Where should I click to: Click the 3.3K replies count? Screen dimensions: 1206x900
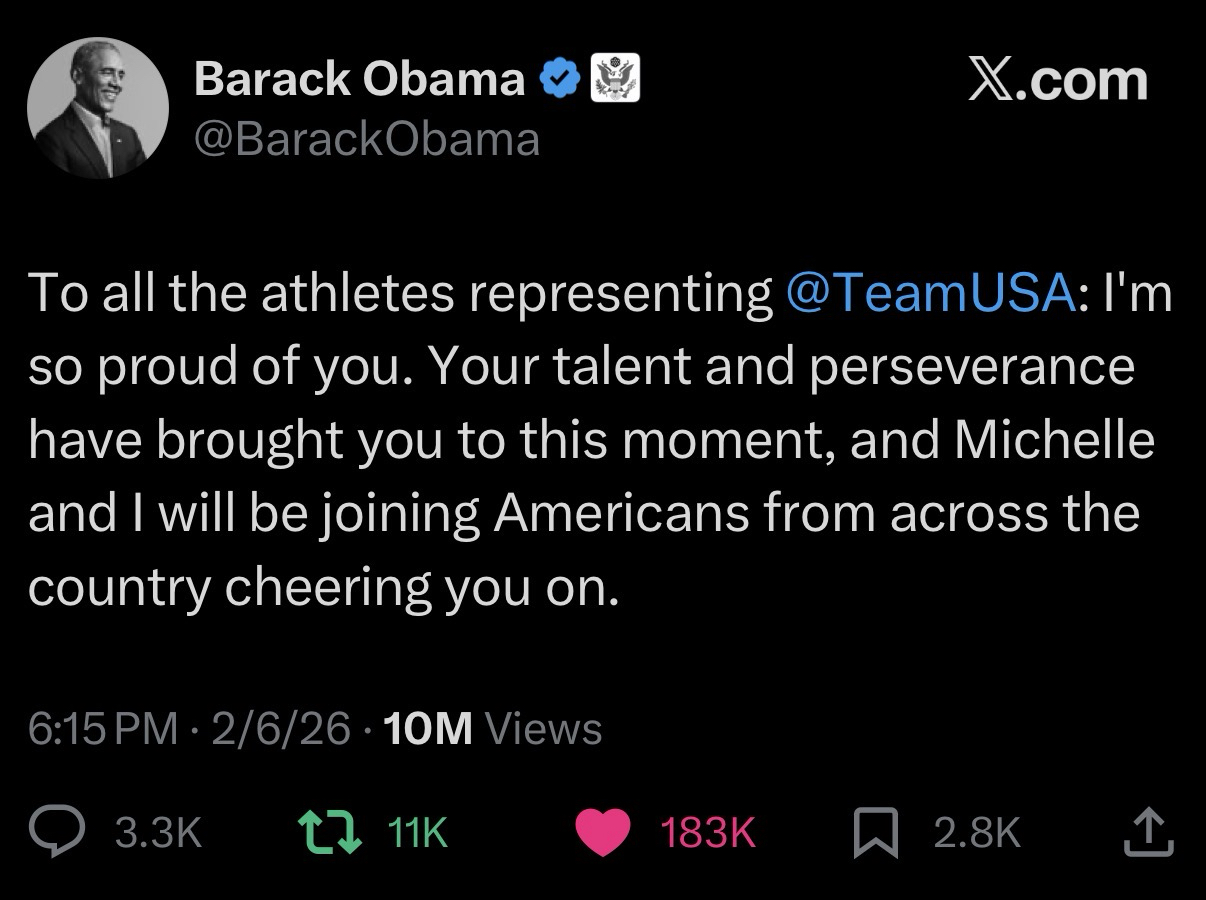click(159, 832)
